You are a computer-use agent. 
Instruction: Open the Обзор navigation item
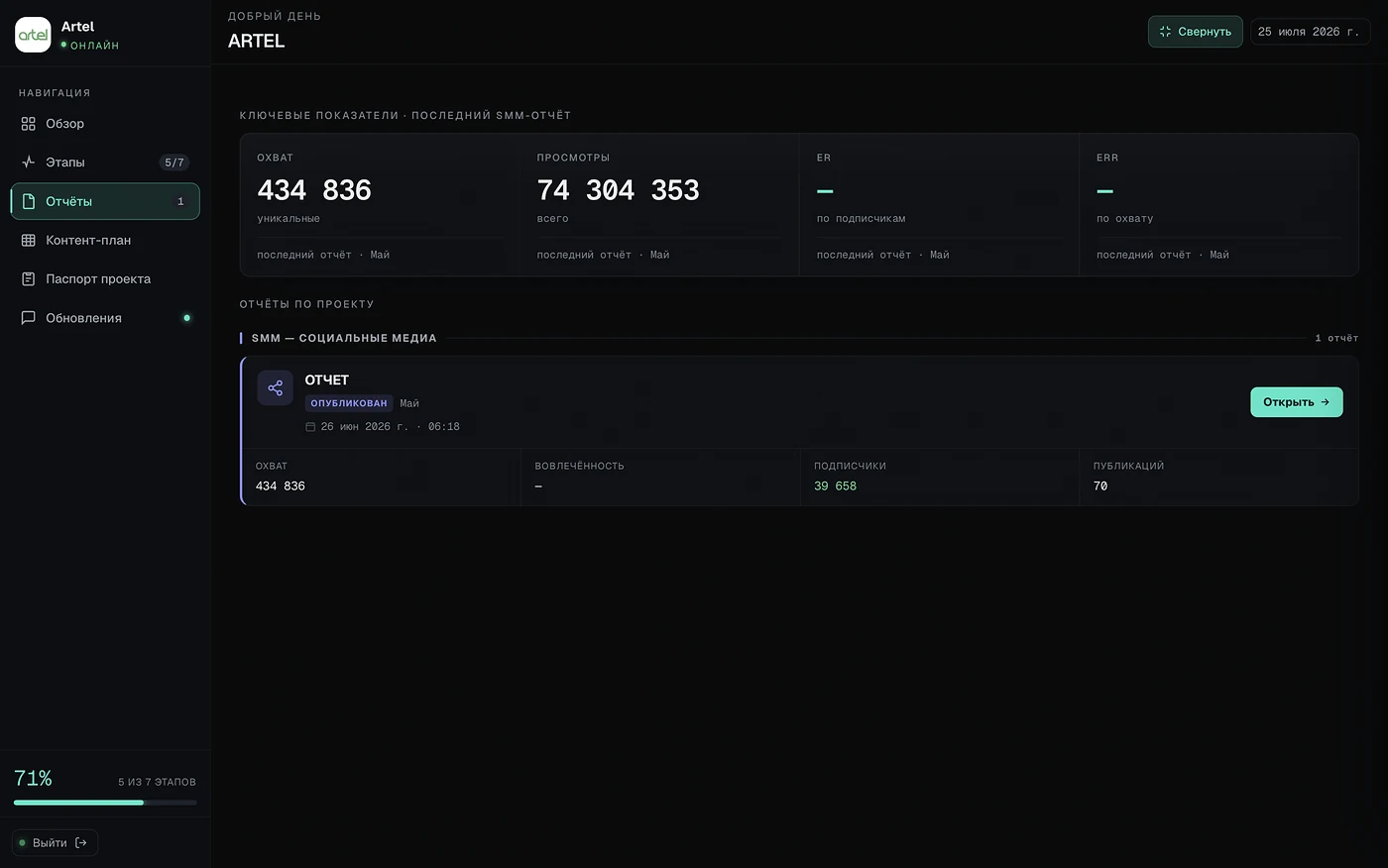(x=105, y=124)
